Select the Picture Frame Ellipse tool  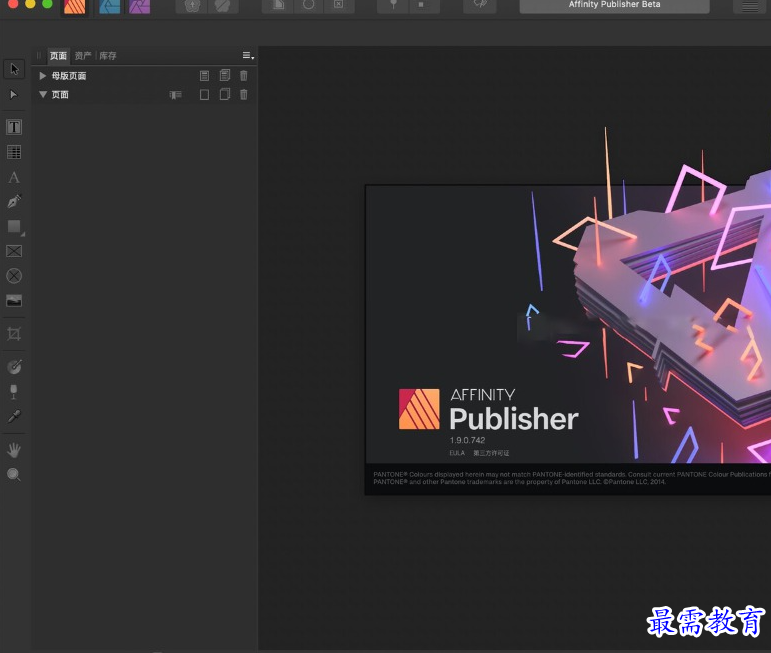pos(14,276)
